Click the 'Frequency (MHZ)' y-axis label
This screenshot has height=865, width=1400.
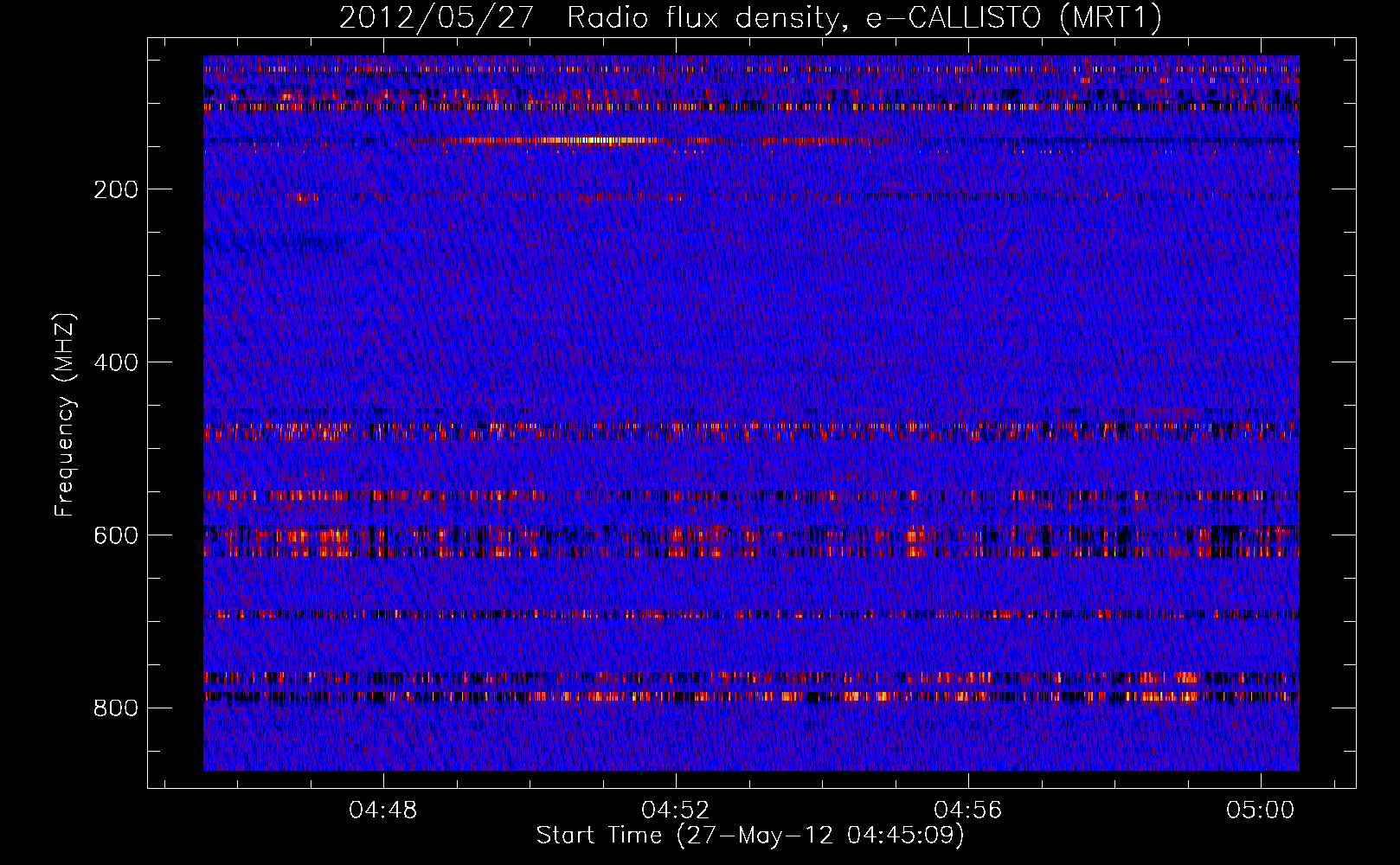click(64, 415)
